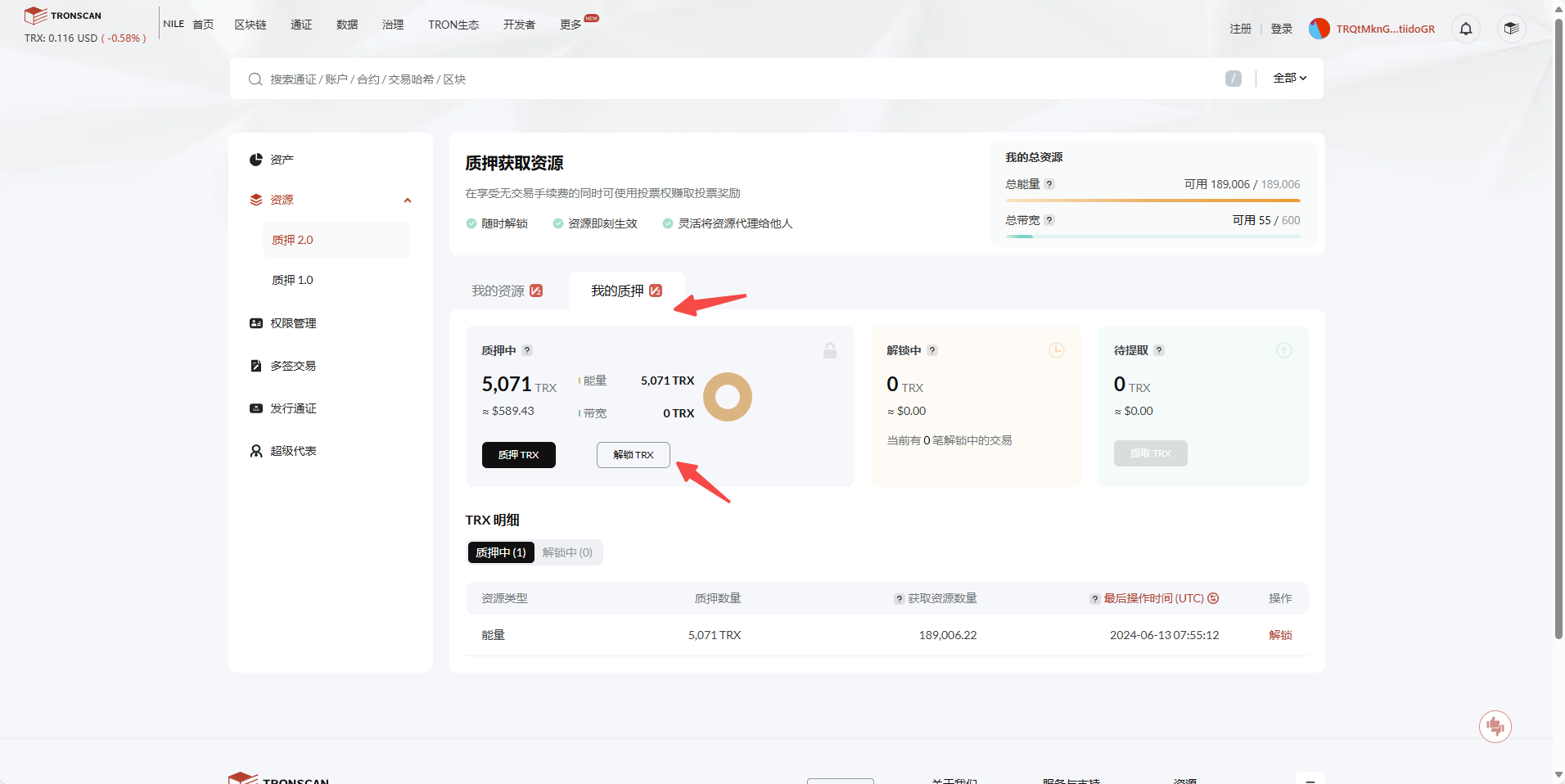Click the feedback thumbs floating icon

pyautogui.click(x=1495, y=727)
